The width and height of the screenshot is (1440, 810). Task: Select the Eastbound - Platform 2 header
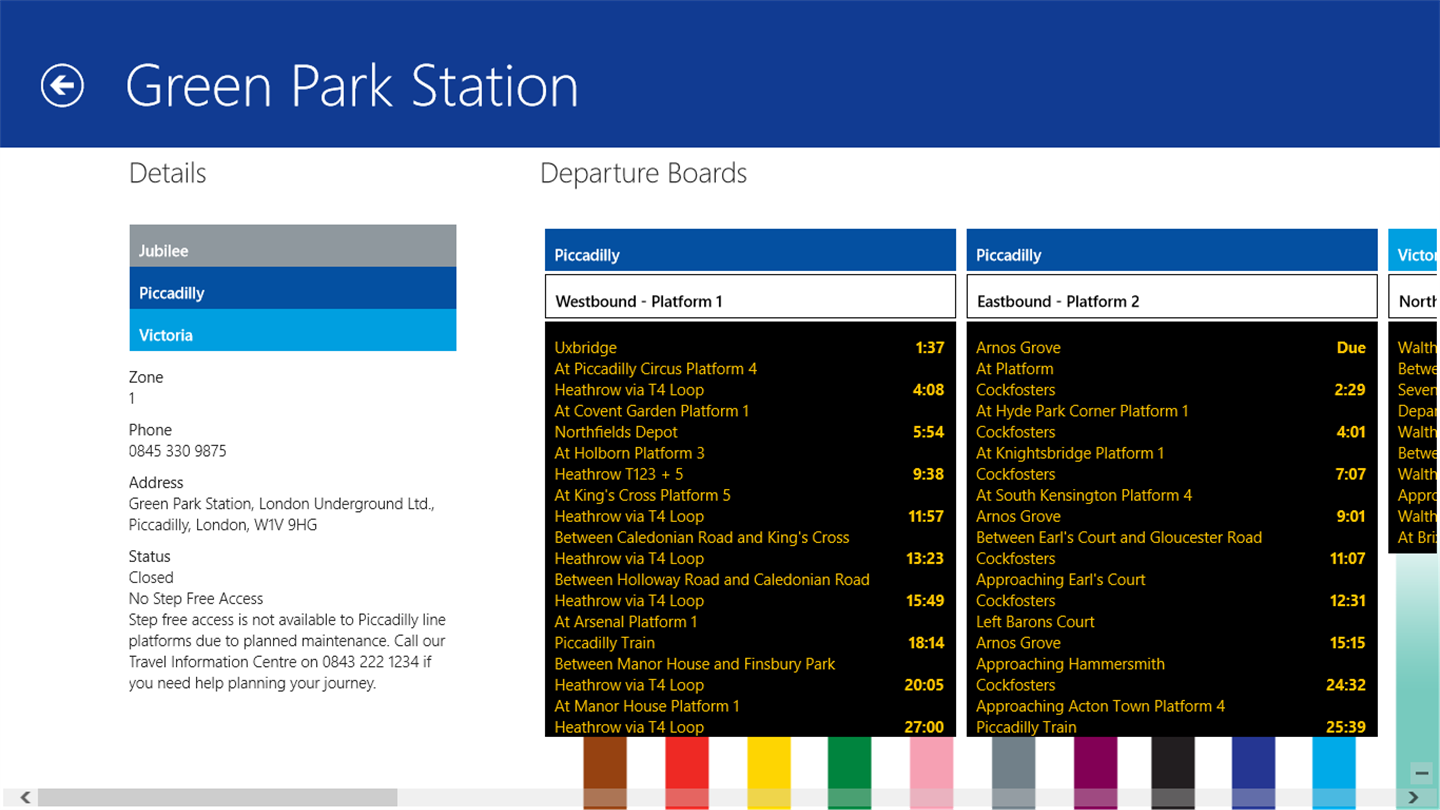(x=1172, y=297)
